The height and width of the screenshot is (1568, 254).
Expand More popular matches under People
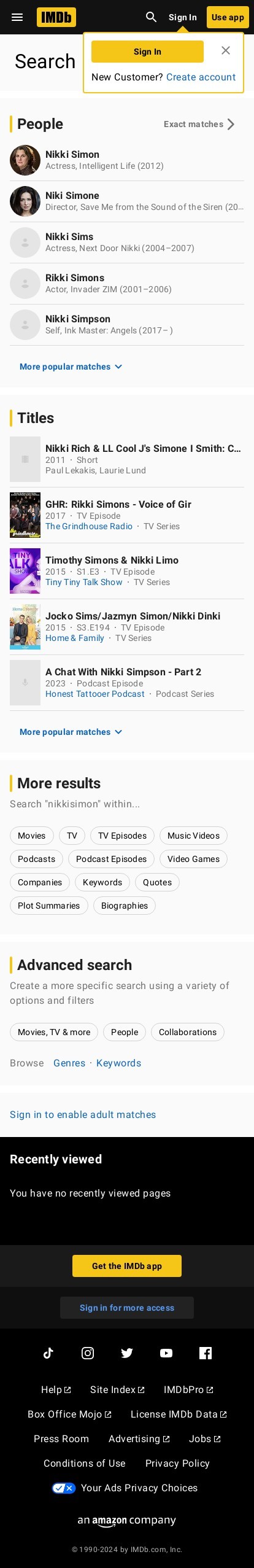[x=71, y=367]
